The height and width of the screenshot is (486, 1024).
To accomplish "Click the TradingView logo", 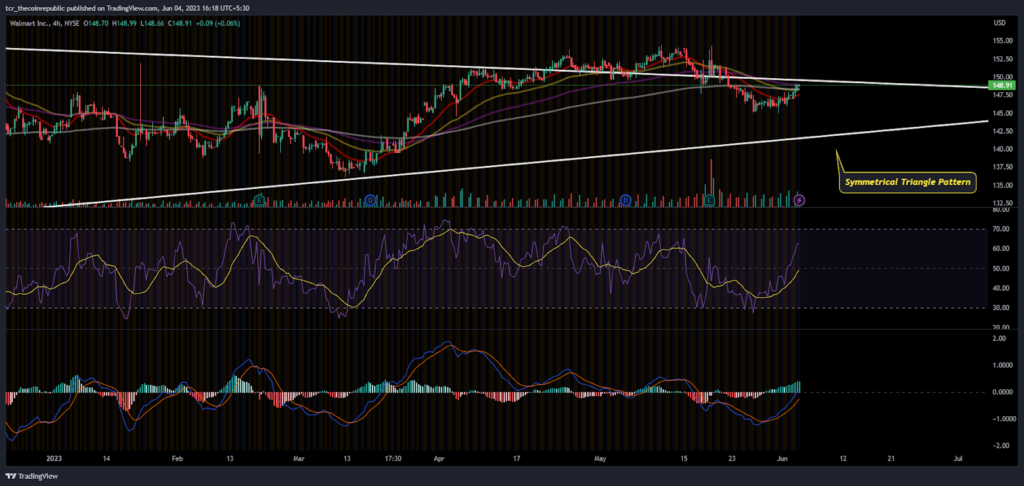I will [x=33, y=476].
